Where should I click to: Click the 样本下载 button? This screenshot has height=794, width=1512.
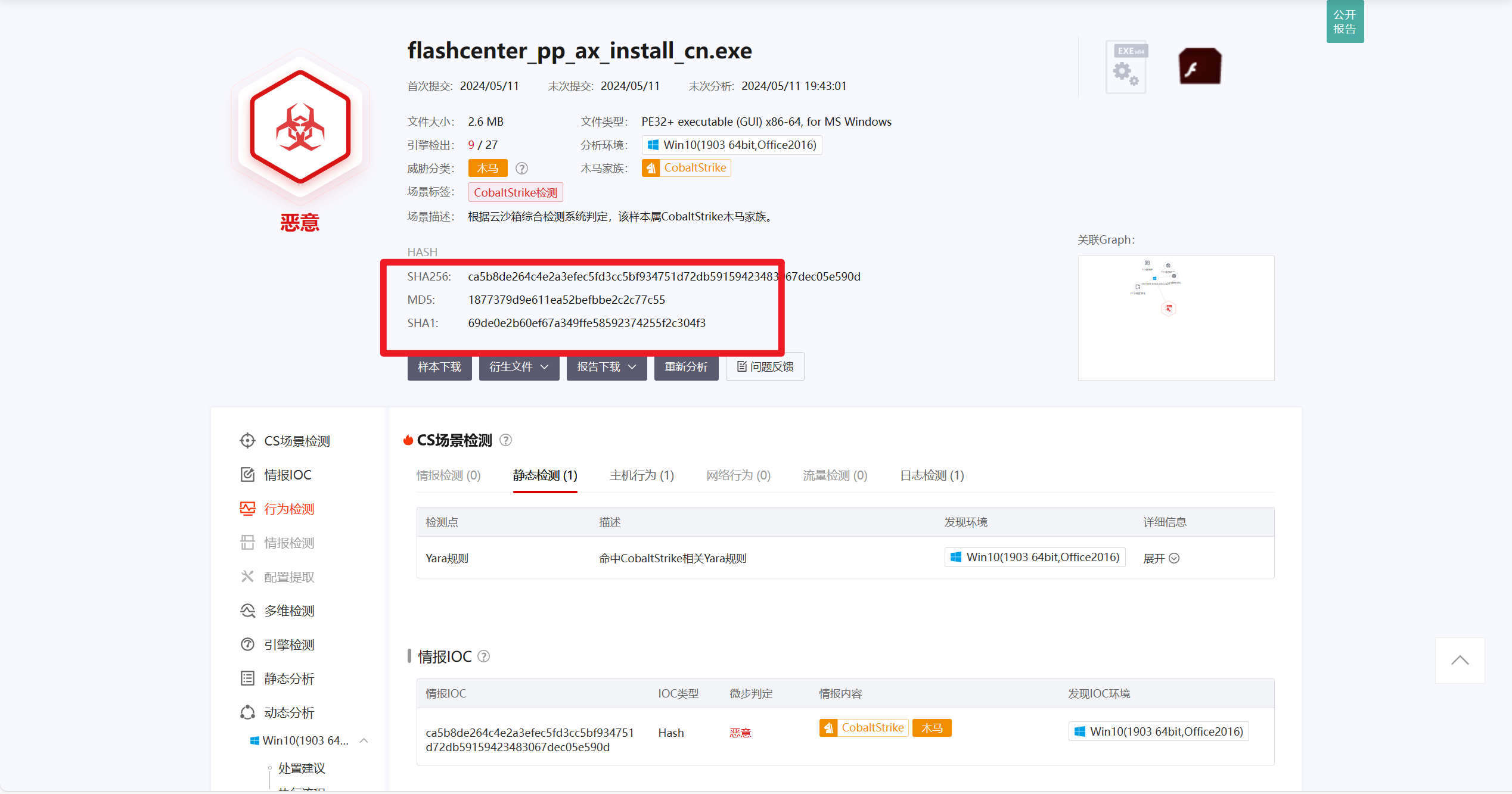tap(439, 367)
